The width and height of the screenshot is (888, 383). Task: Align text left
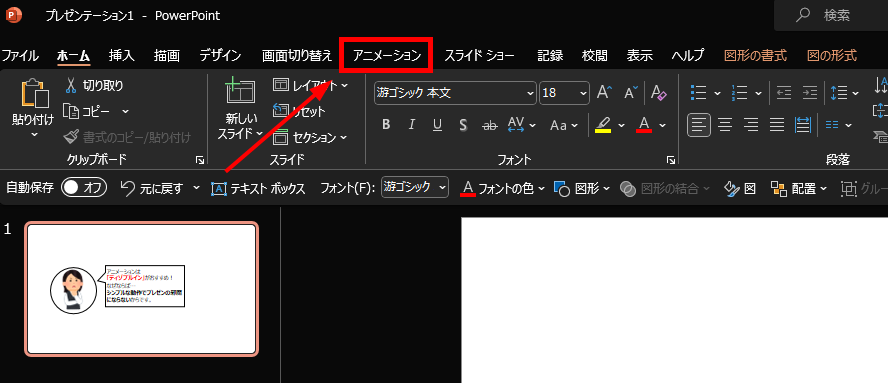699,125
